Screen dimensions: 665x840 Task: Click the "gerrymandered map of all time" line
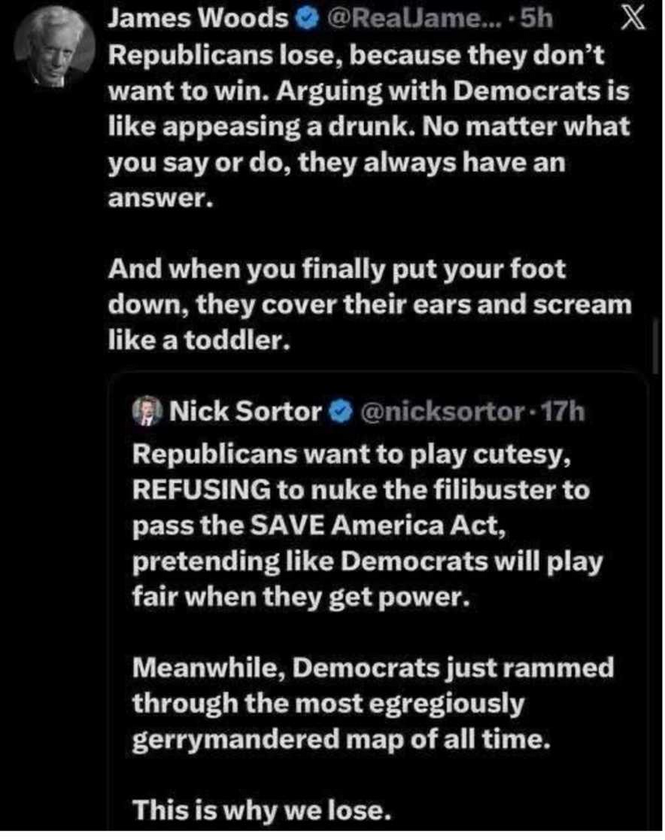point(328,741)
